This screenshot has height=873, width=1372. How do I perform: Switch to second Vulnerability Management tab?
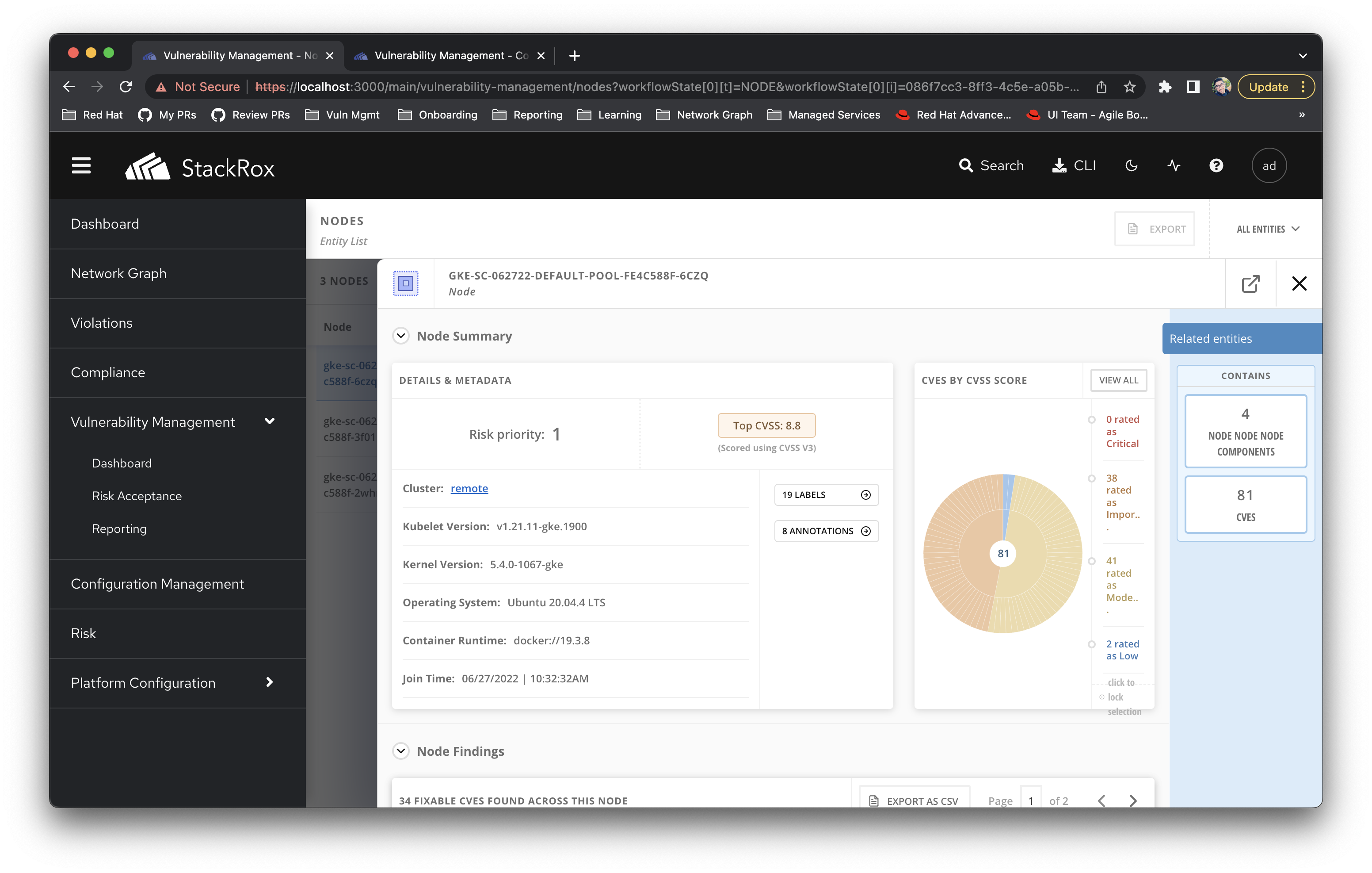(450, 55)
